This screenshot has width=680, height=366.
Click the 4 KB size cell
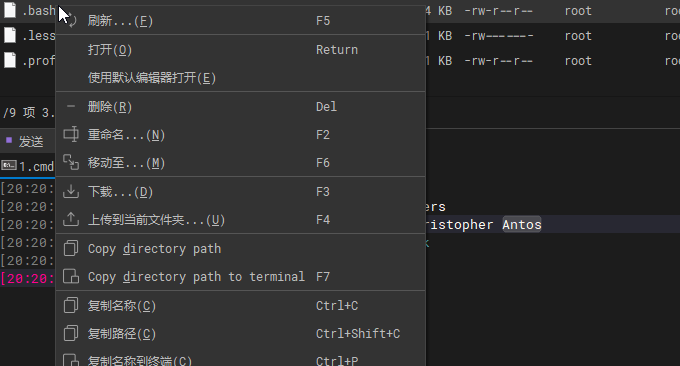pos(439,10)
